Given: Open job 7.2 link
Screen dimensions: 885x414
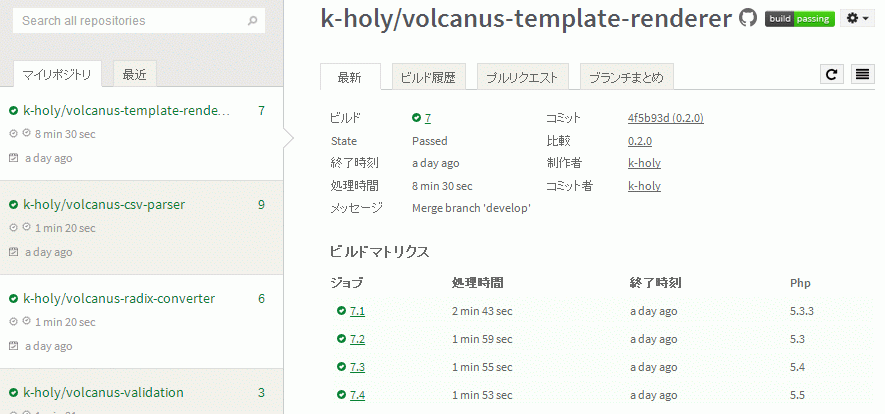Looking at the screenshot, I should coord(357,339).
